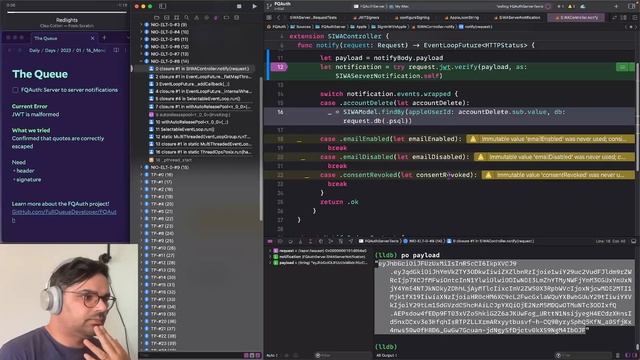
Task: Click the Simulate Location arrow icon
Action: coord(351,241)
